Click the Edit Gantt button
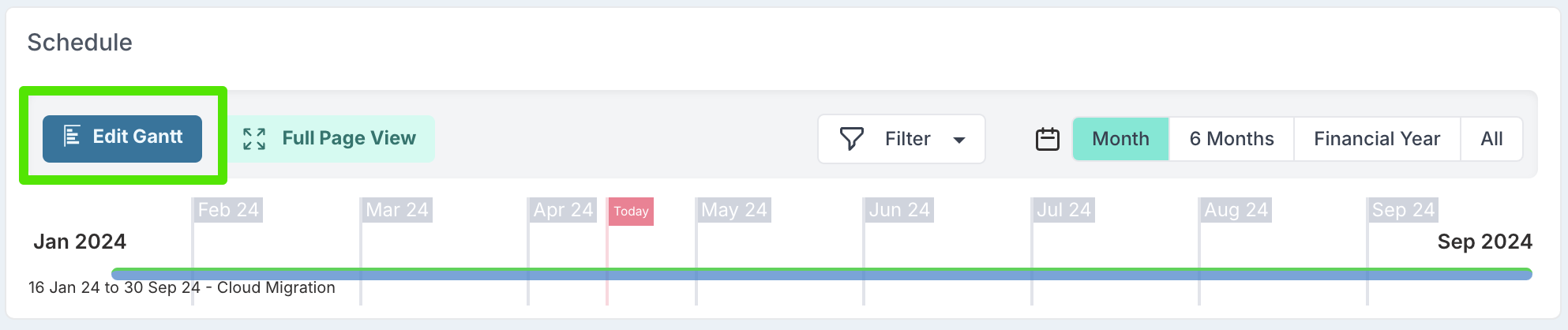The height and width of the screenshot is (330, 1568). [x=122, y=139]
